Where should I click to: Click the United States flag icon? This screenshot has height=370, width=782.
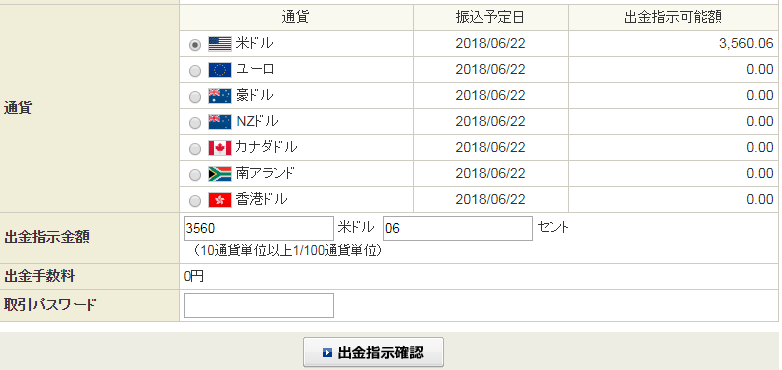(220, 44)
